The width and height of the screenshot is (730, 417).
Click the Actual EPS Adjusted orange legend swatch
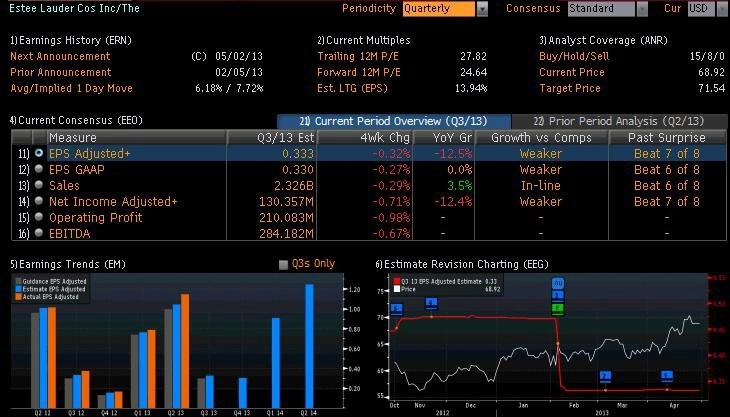tap(19, 296)
